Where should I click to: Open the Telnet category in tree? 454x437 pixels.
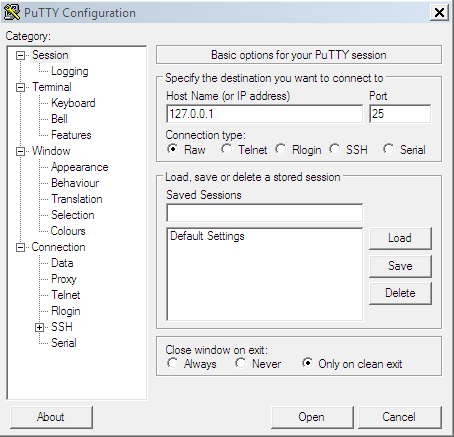(66, 295)
